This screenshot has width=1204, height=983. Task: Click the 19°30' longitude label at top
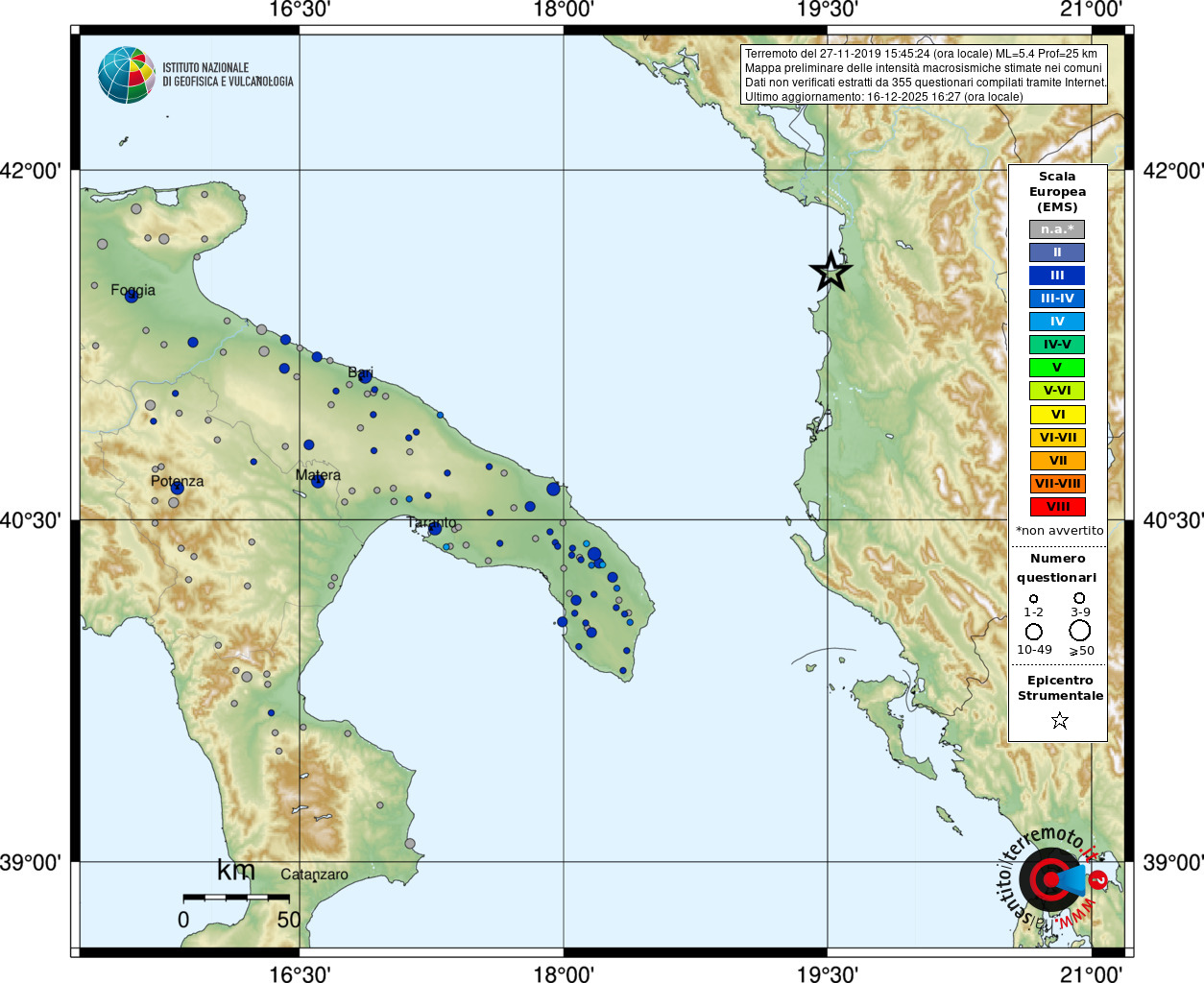click(x=828, y=10)
